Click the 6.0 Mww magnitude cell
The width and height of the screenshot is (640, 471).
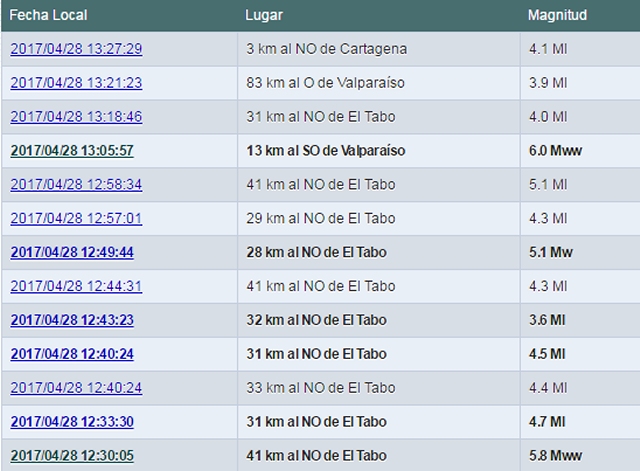[555, 151]
